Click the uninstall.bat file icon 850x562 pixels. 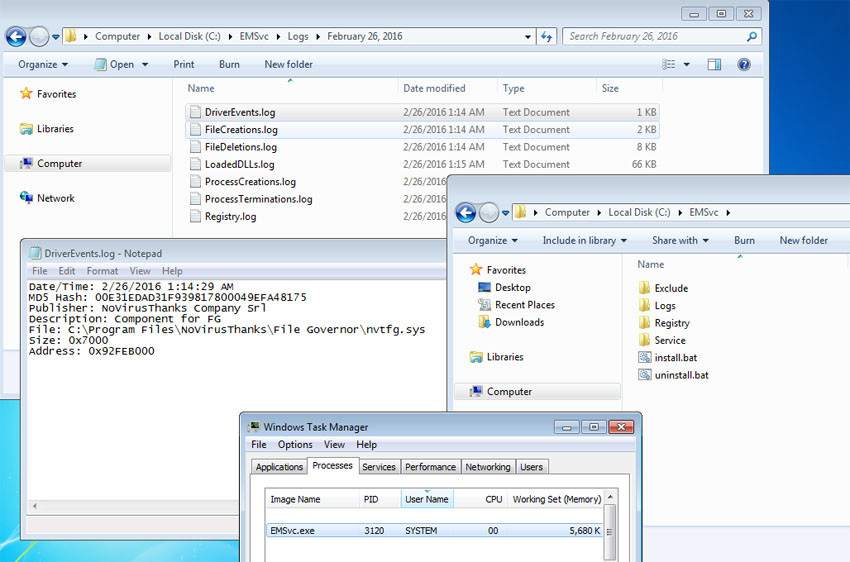tap(645, 374)
